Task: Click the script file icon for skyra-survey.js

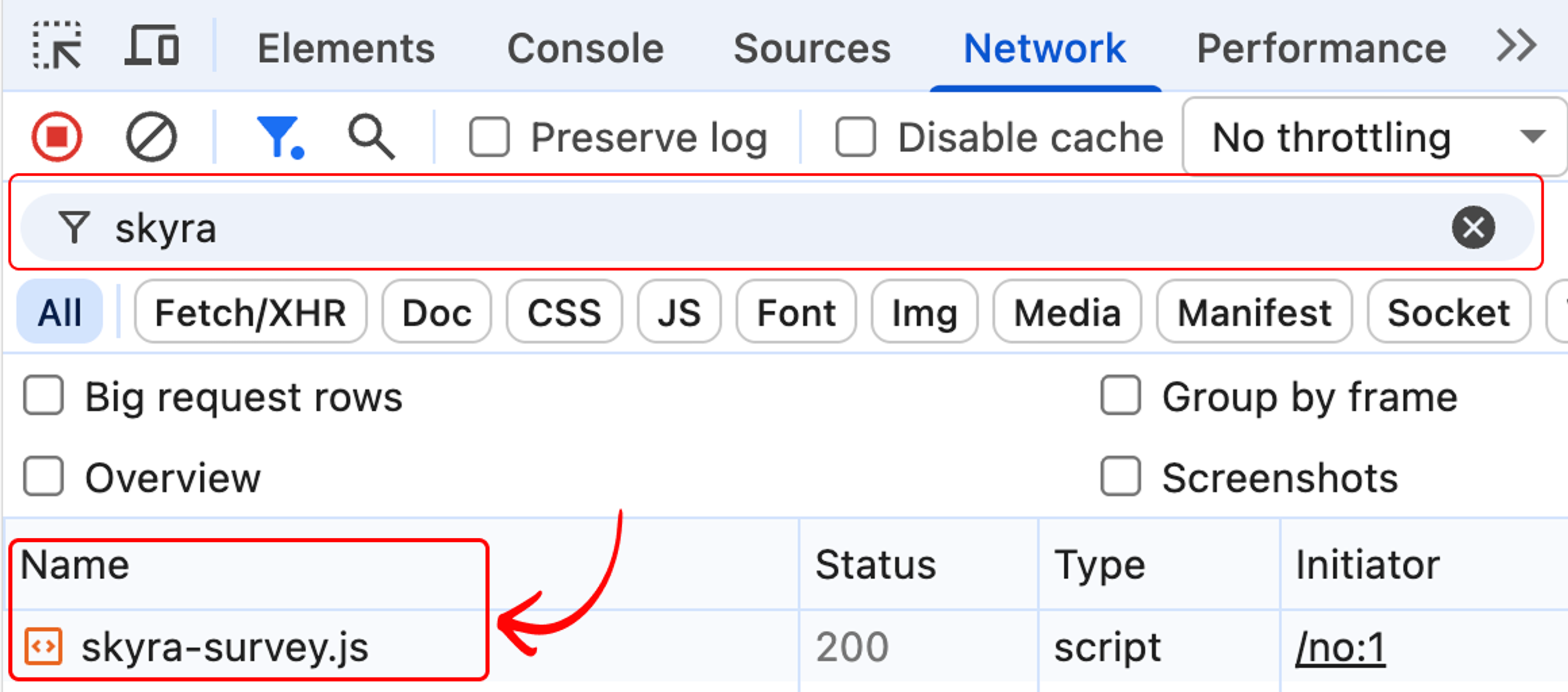Action: click(x=43, y=646)
